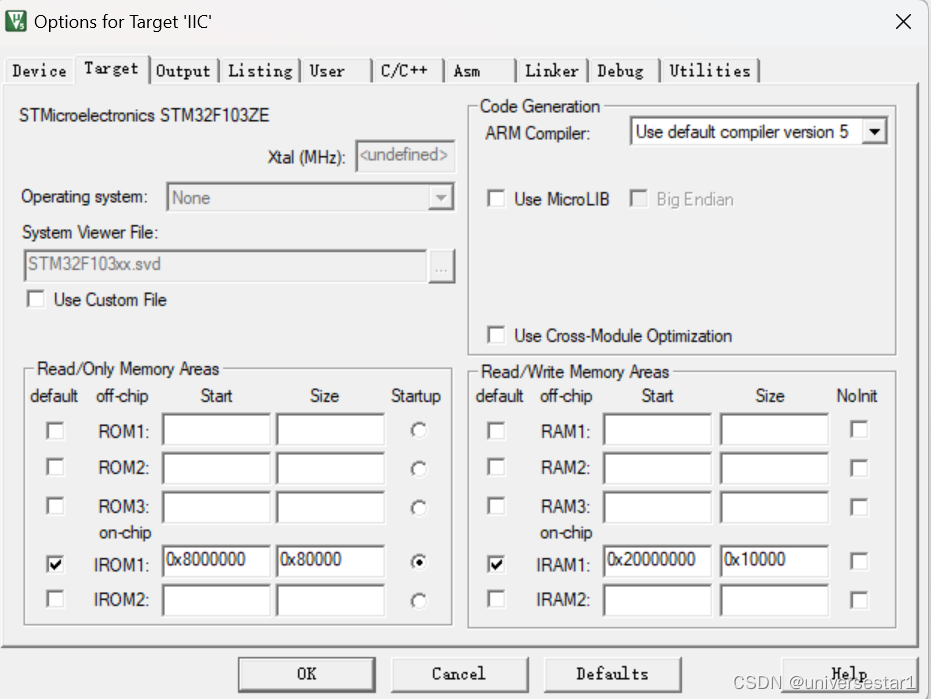This screenshot has height=699, width=931.
Task: Select ROM1 as Startup
Action: tap(419, 431)
